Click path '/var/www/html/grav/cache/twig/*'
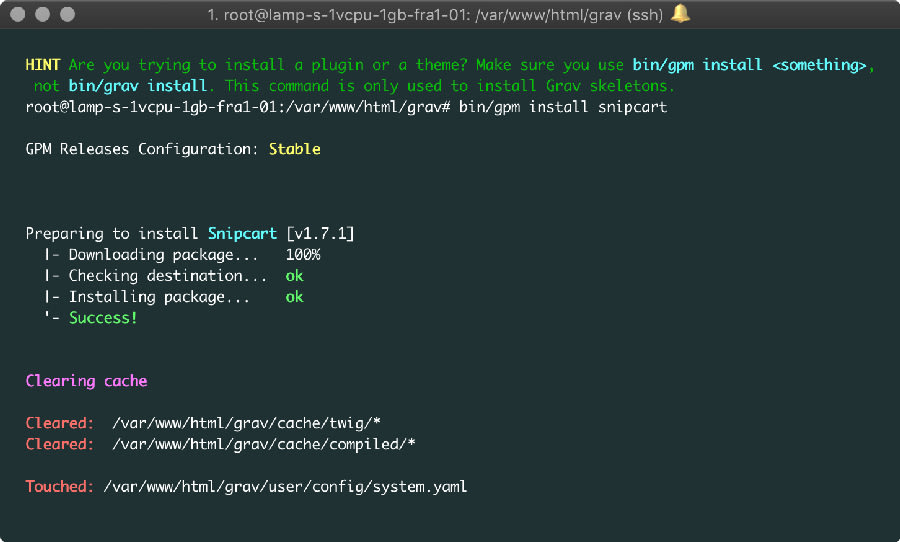 click(247, 424)
